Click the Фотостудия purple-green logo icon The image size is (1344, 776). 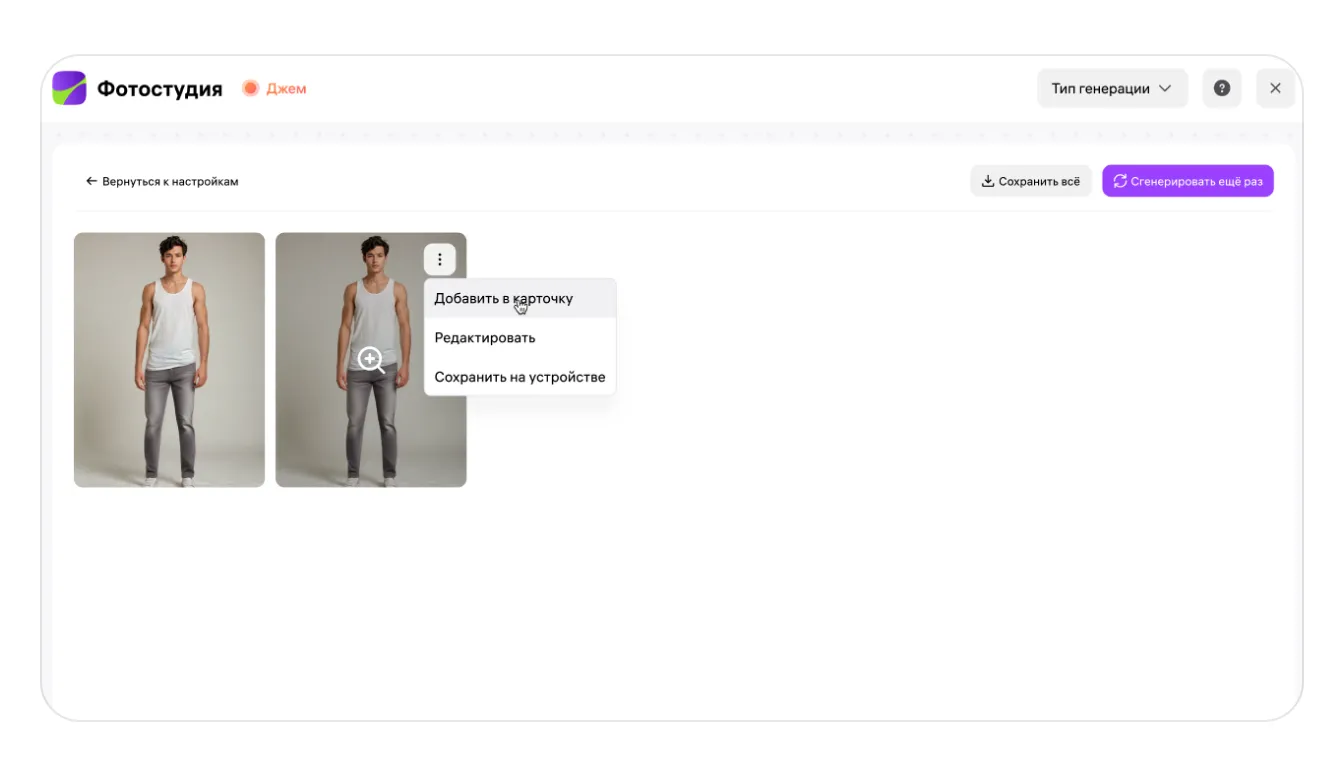tap(69, 89)
